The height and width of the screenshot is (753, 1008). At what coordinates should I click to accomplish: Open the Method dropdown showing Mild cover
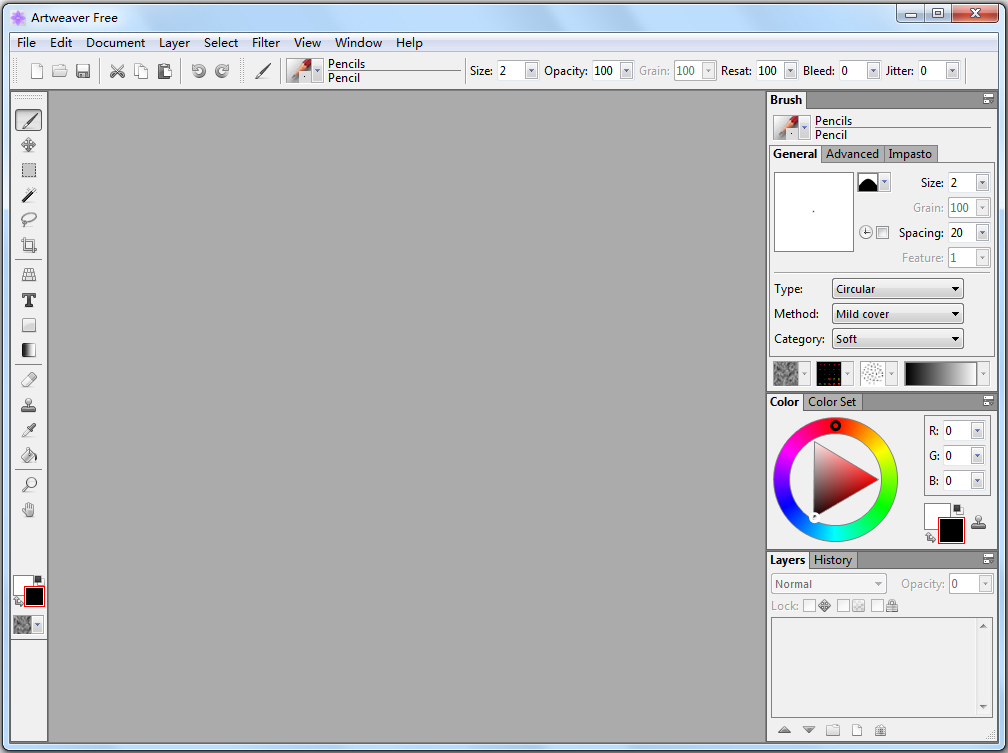point(897,313)
